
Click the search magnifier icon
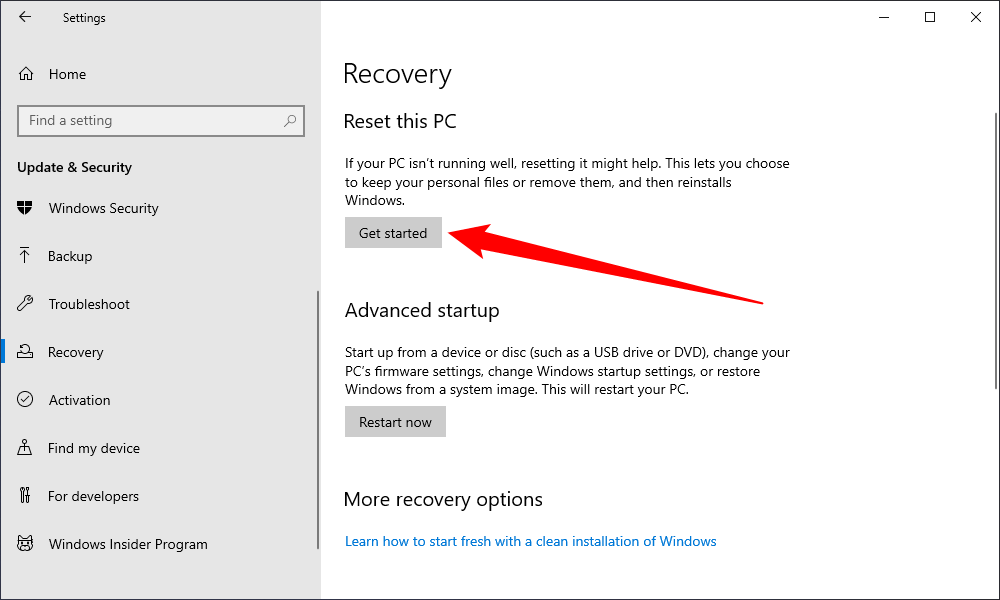pyautogui.click(x=290, y=121)
